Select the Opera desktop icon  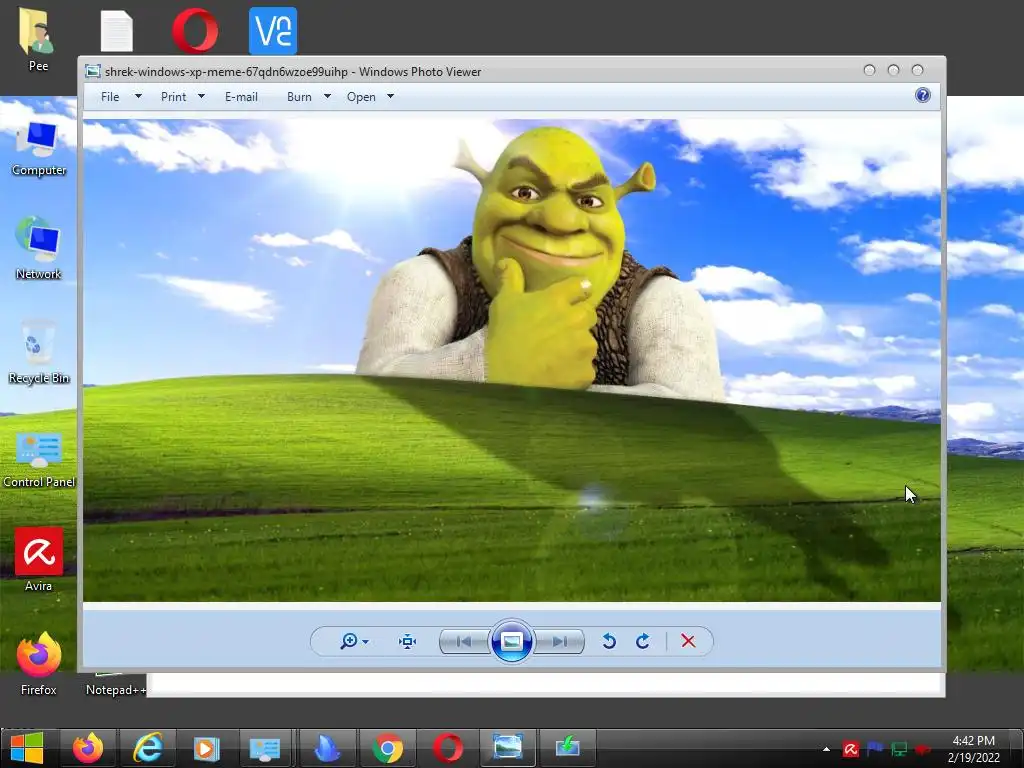point(195,30)
